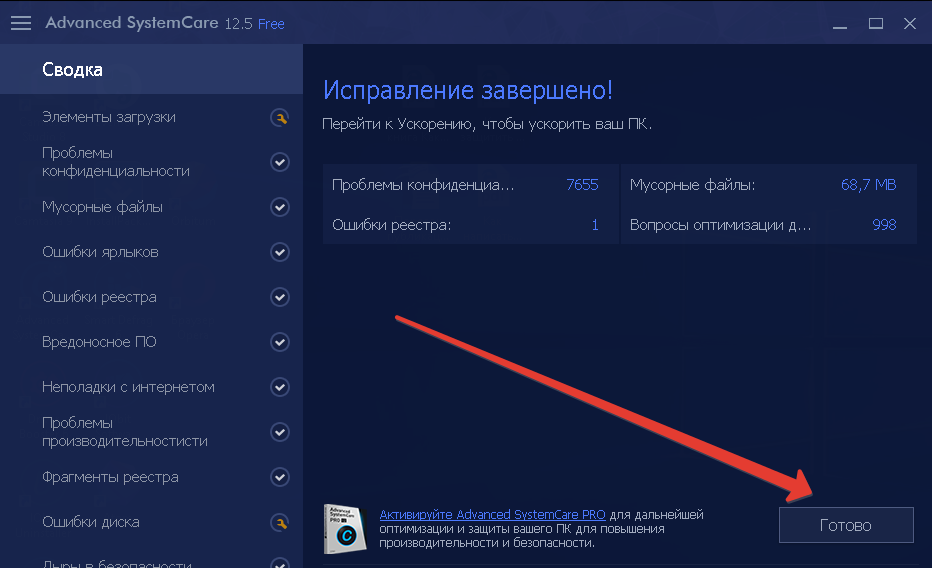Screen dimensions: 932x568
Task: Click the Готово button
Action: (x=846, y=525)
